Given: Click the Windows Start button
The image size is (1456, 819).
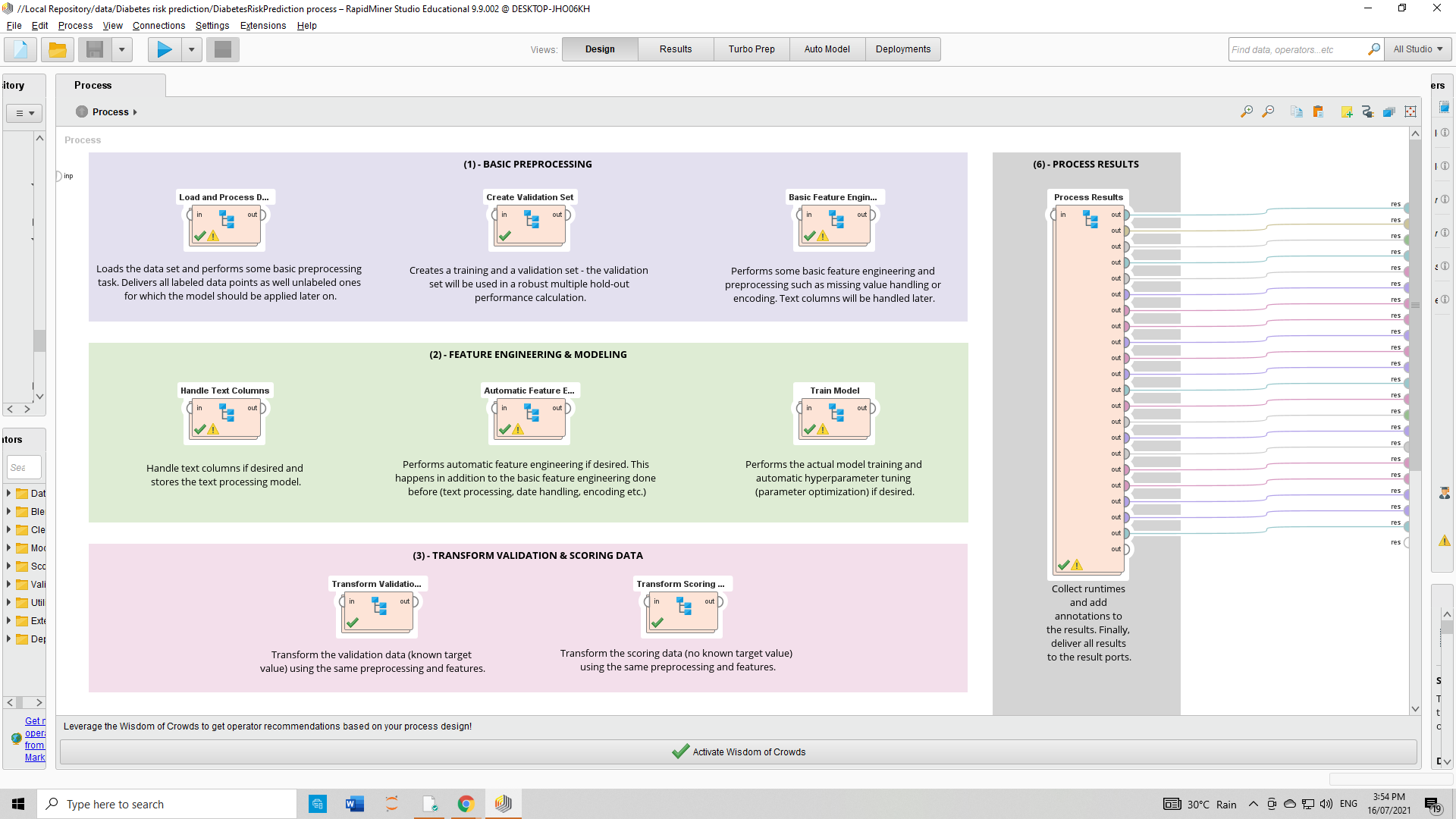Looking at the screenshot, I should click(18, 804).
